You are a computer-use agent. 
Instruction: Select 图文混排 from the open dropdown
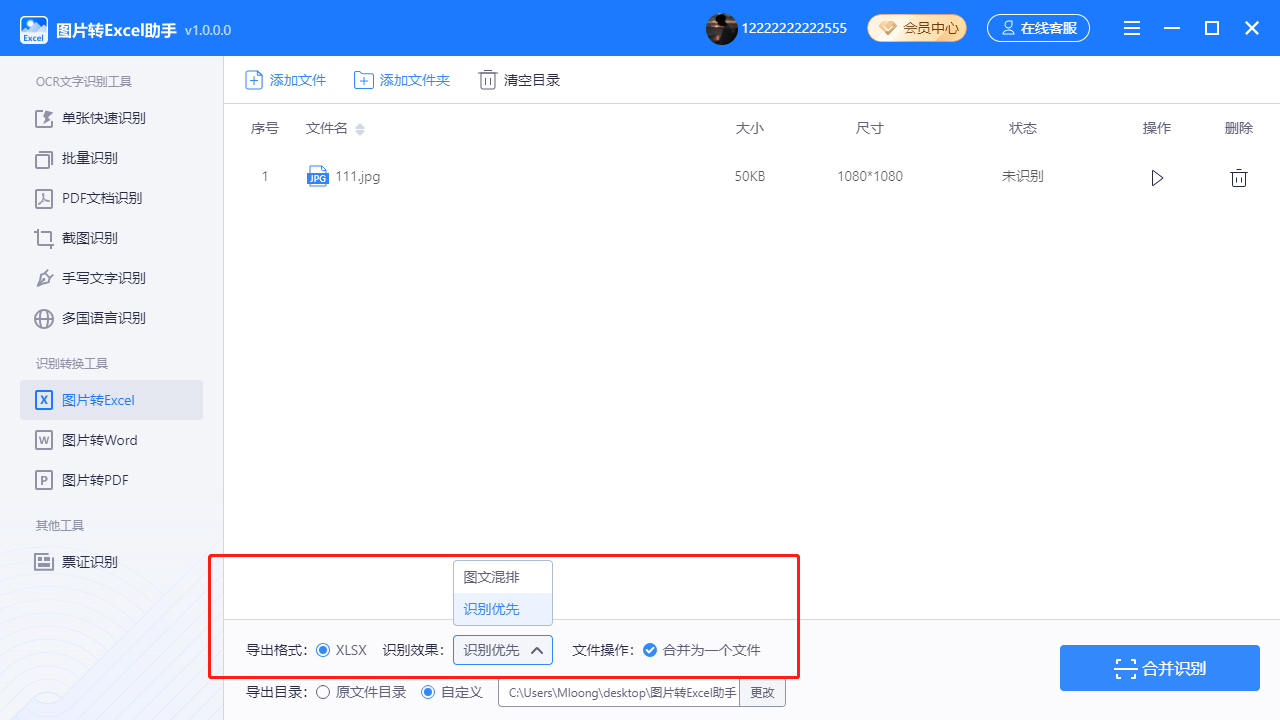point(485,576)
